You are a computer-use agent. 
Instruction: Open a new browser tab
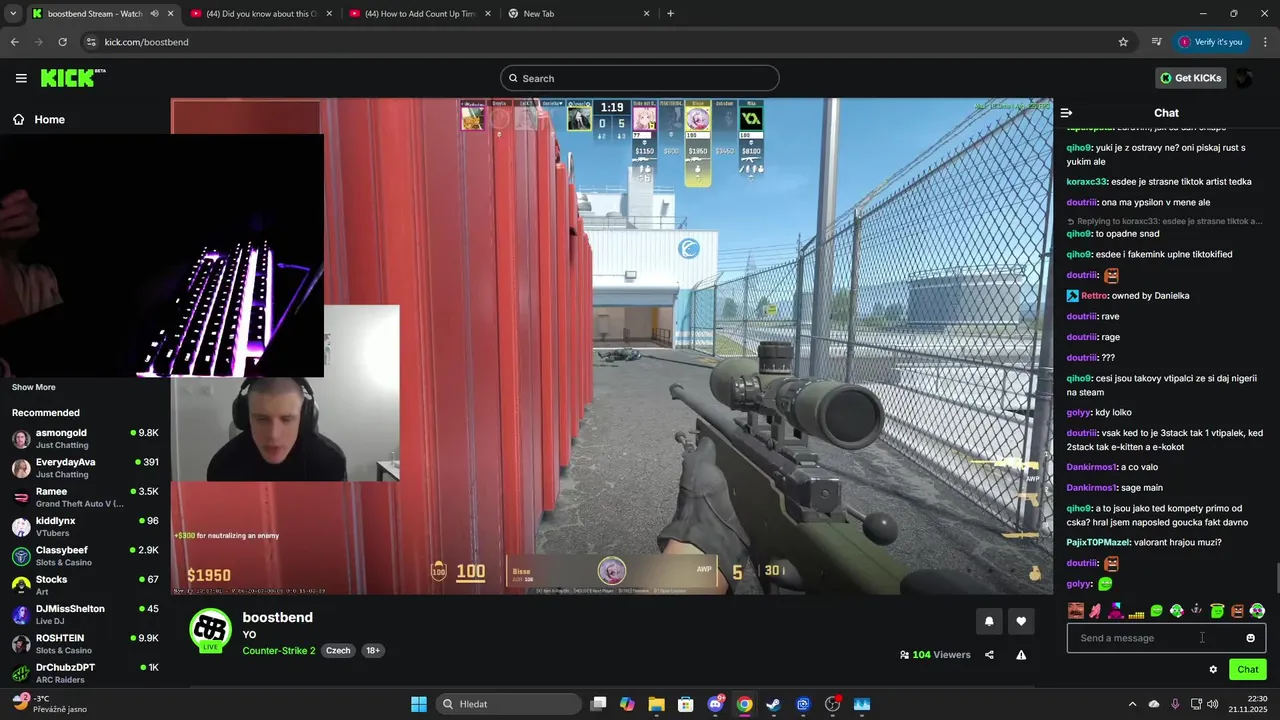[x=670, y=14]
